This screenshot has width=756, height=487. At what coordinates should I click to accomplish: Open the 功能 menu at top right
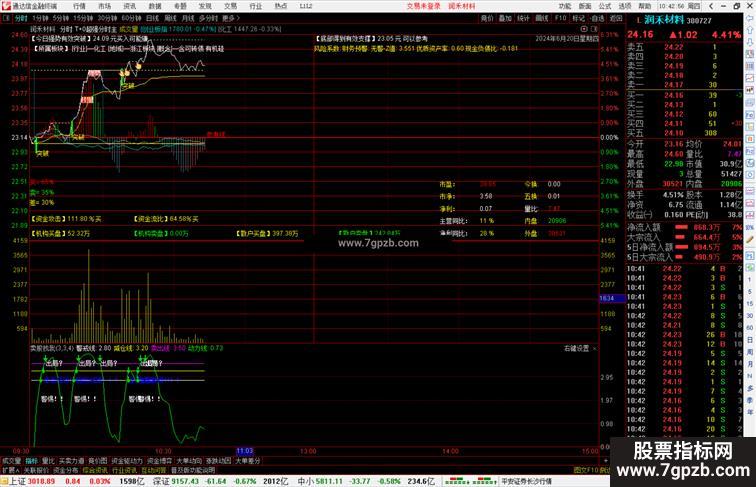pyautogui.click(x=565, y=6)
